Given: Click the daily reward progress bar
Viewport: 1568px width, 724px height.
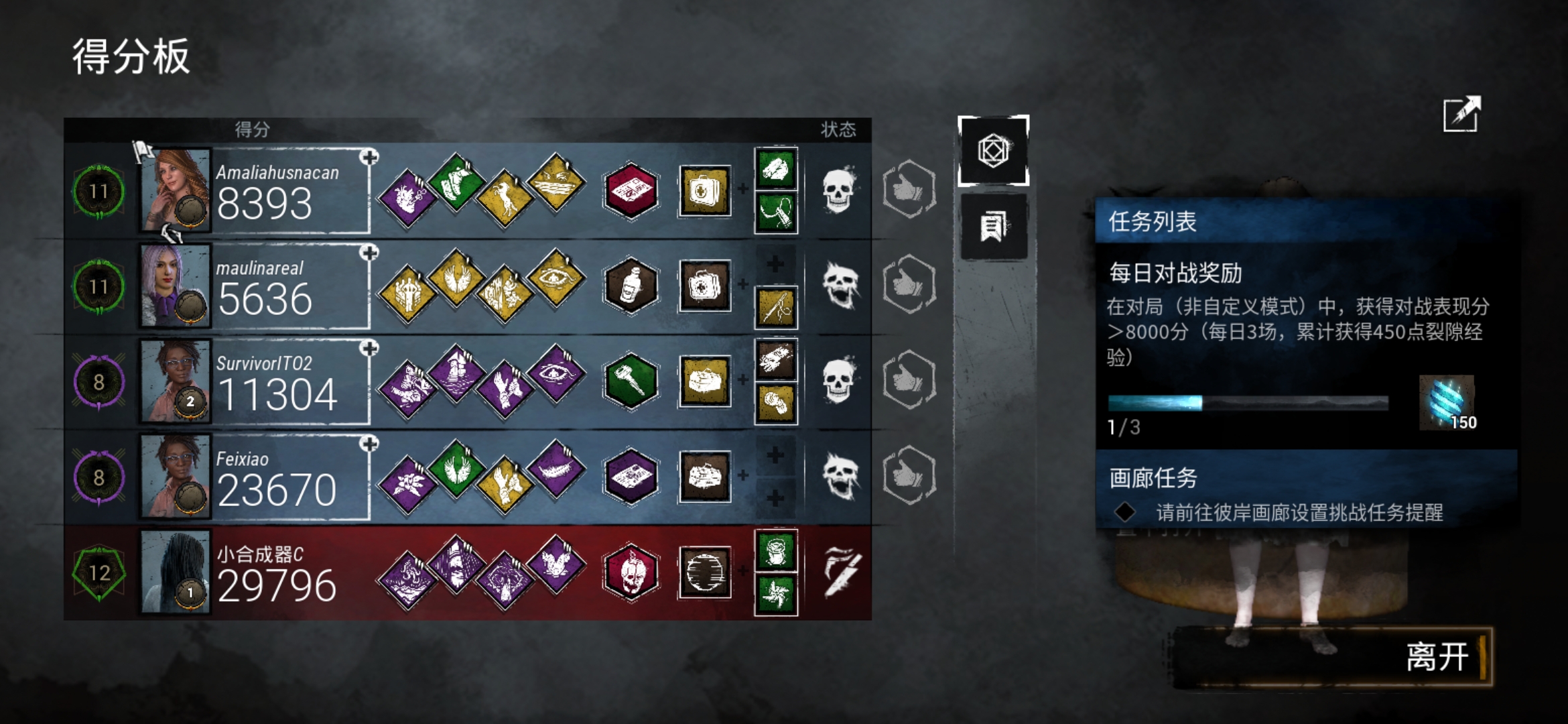Looking at the screenshot, I should click(1248, 403).
